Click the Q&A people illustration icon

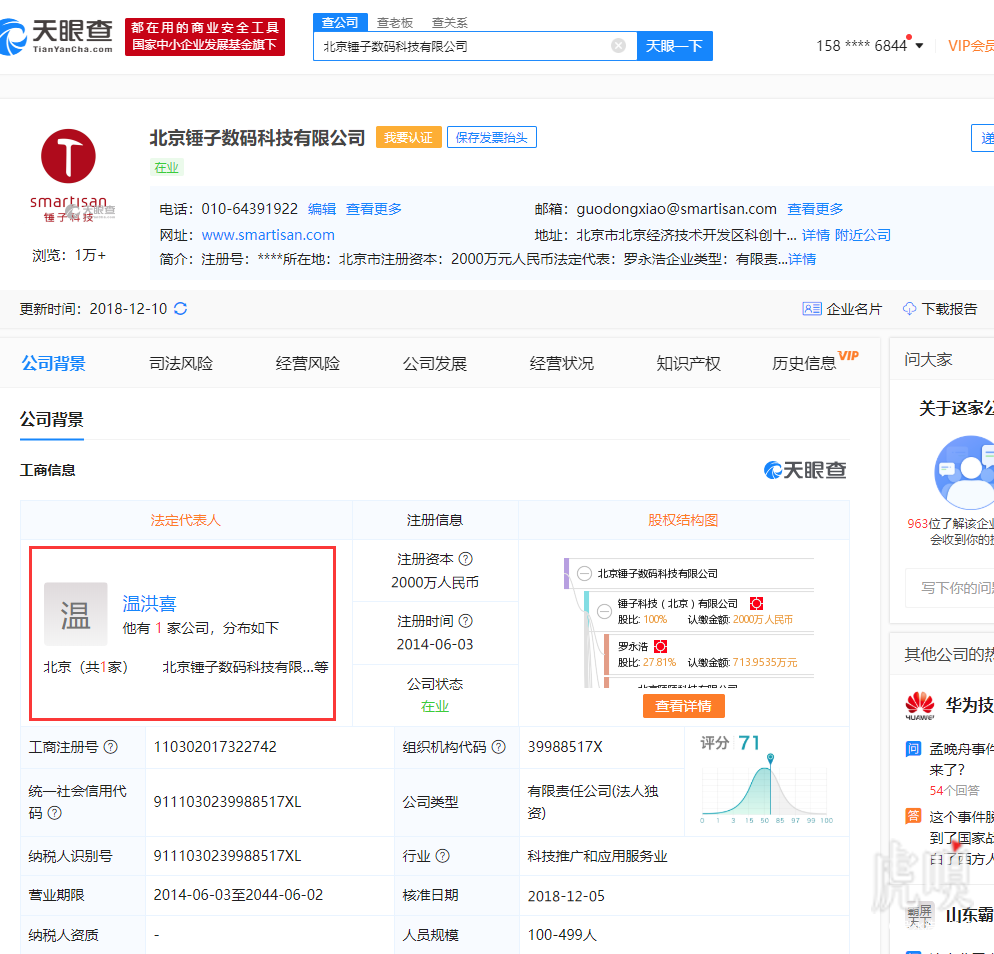(x=965, y=472)
